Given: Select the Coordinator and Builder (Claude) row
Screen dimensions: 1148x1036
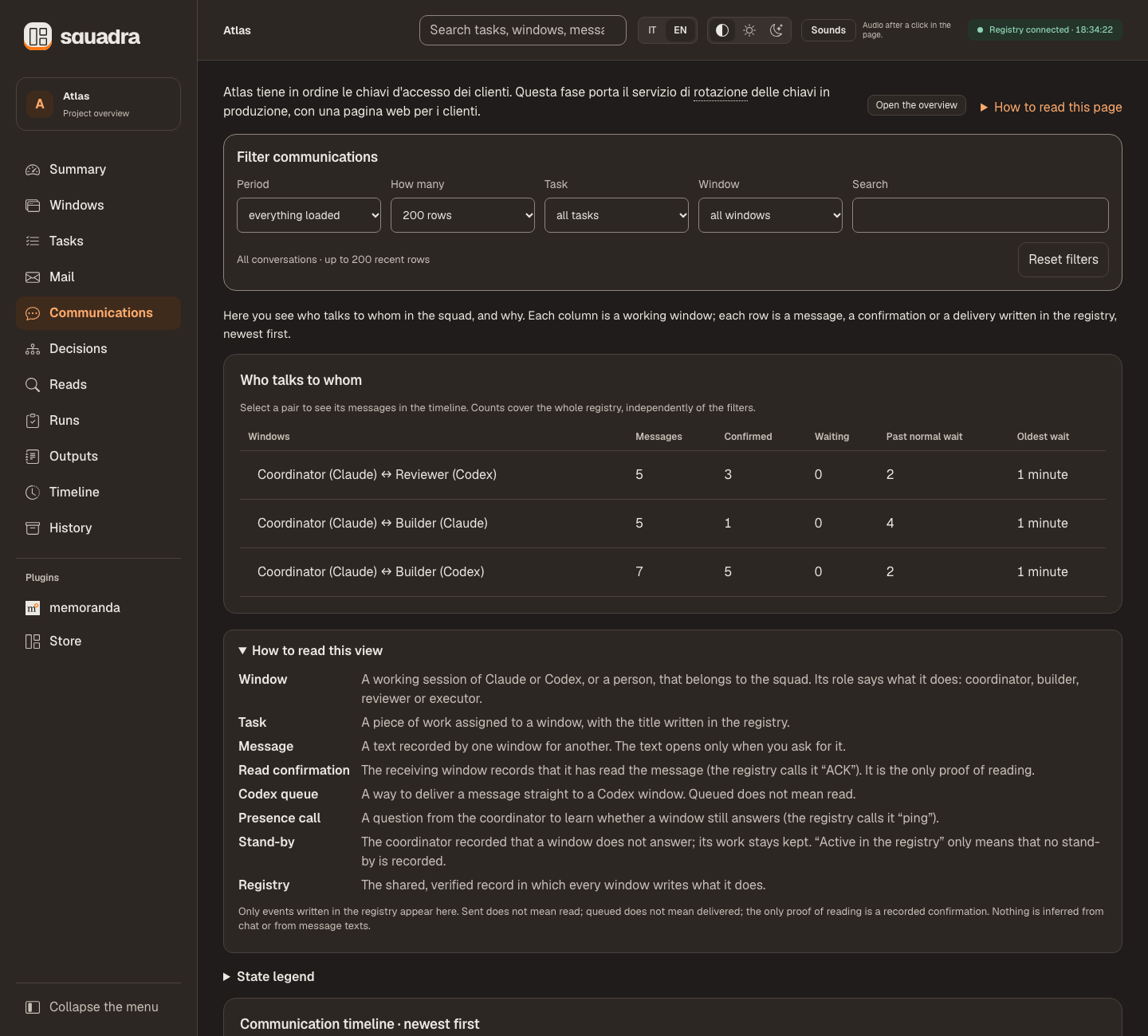Looking at the screenshot, I should [x=673, y=524].
